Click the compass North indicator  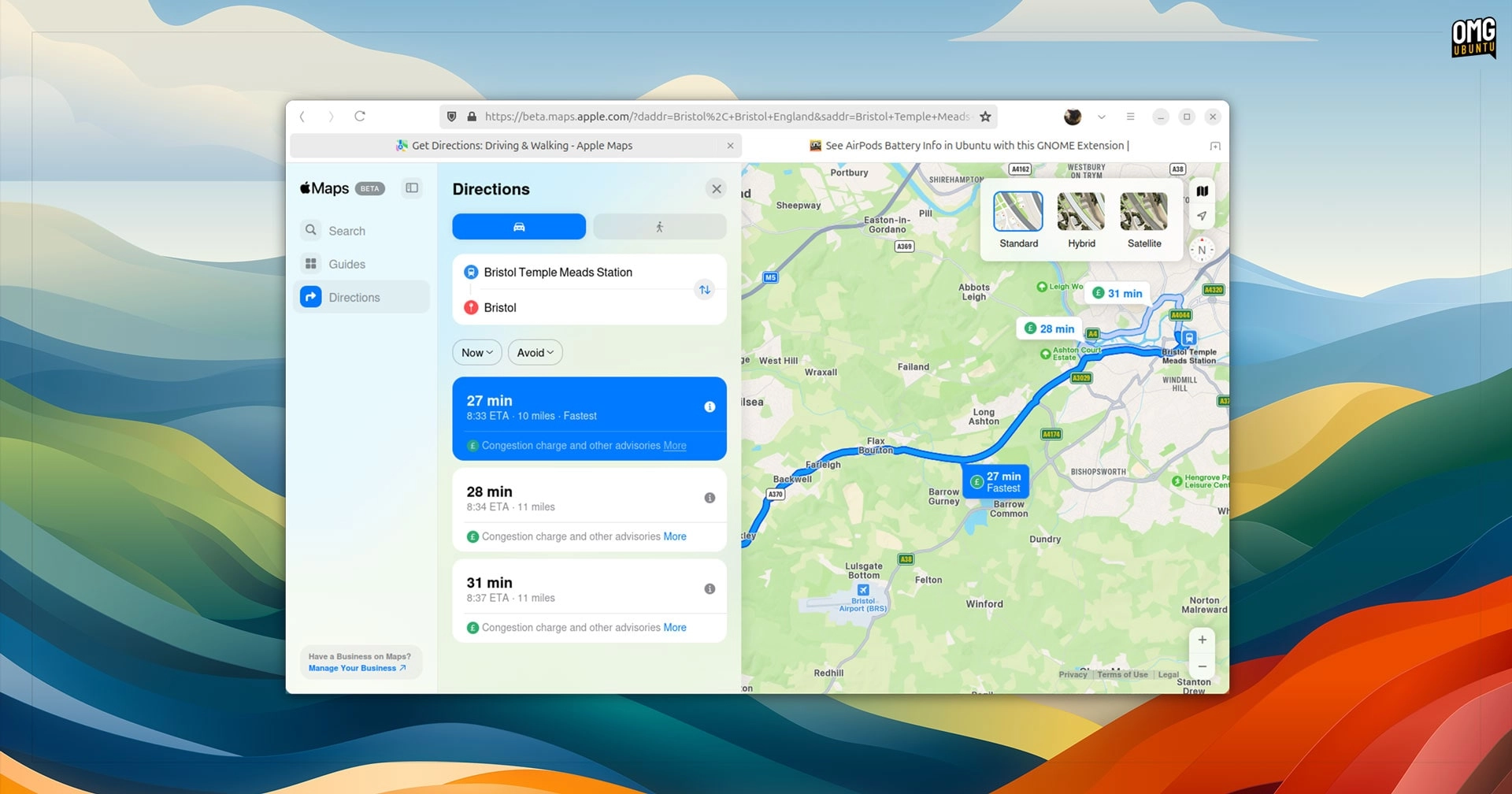coord(1202,250)
